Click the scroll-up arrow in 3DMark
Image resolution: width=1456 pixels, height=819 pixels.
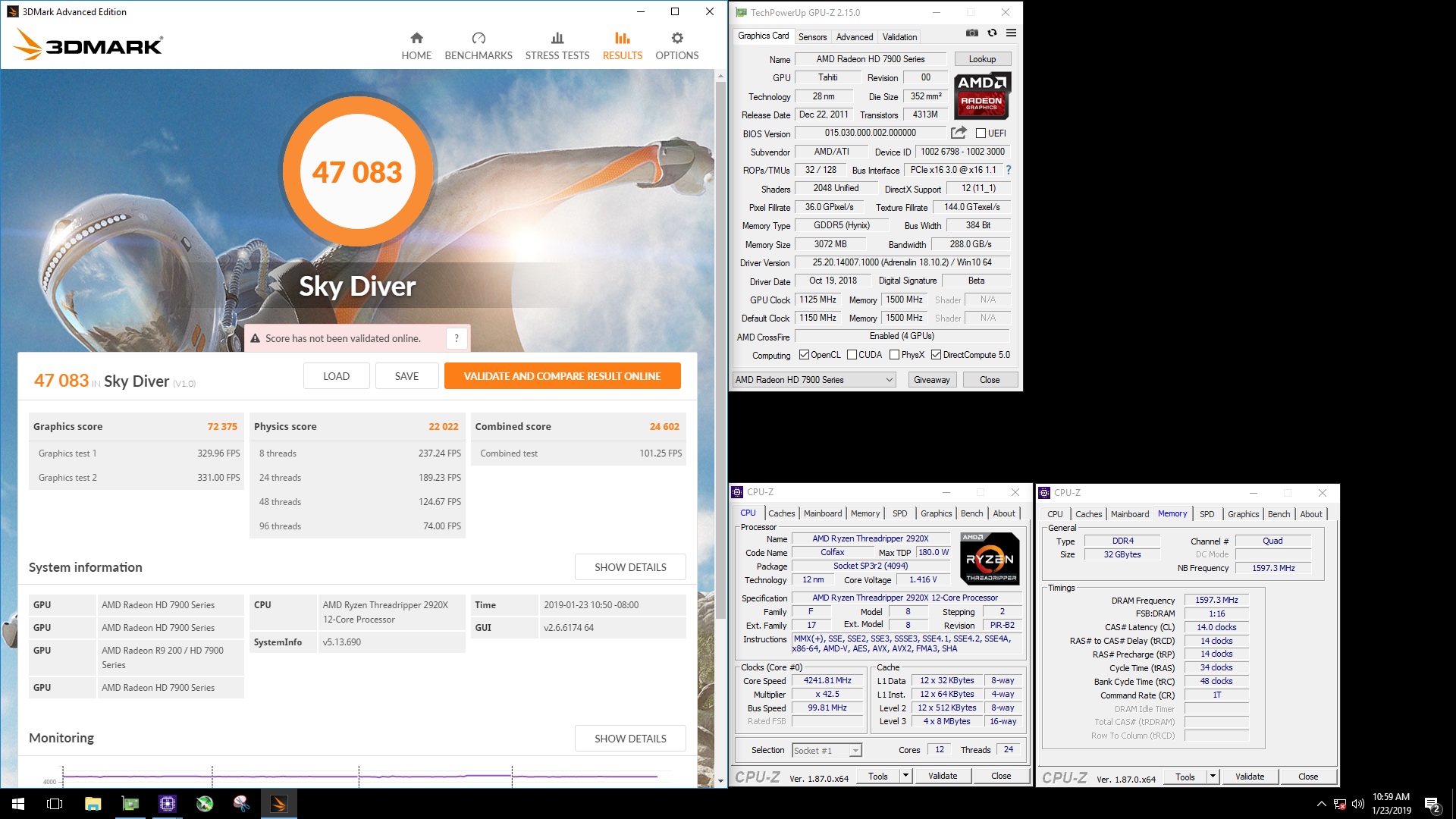pos(720,75)
